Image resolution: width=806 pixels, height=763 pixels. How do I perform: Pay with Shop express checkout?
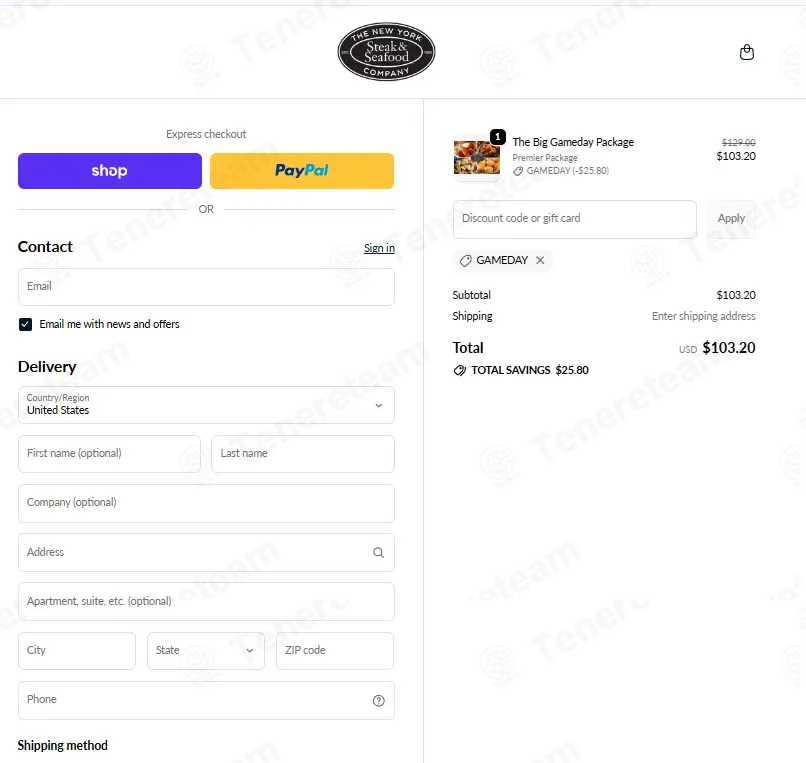point(110,171)
